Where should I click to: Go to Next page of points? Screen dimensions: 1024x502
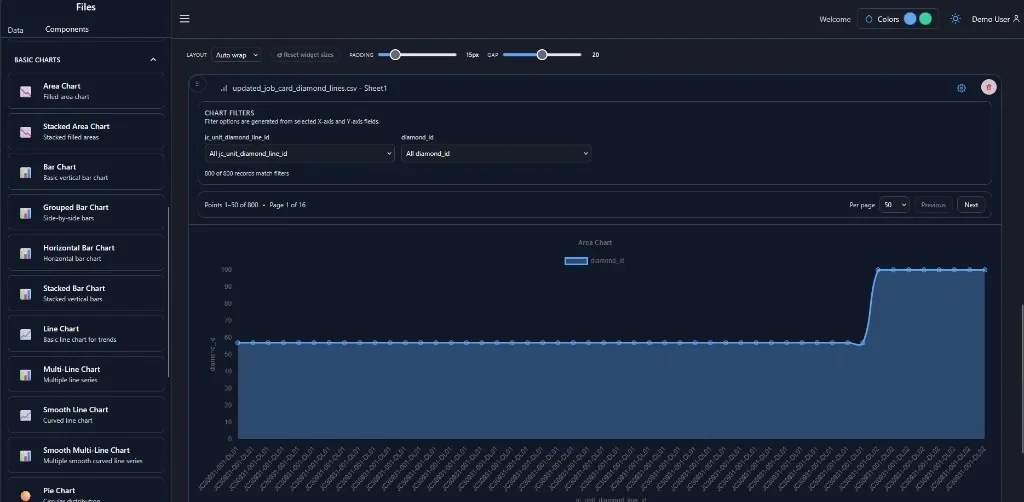tap(971, 205)
